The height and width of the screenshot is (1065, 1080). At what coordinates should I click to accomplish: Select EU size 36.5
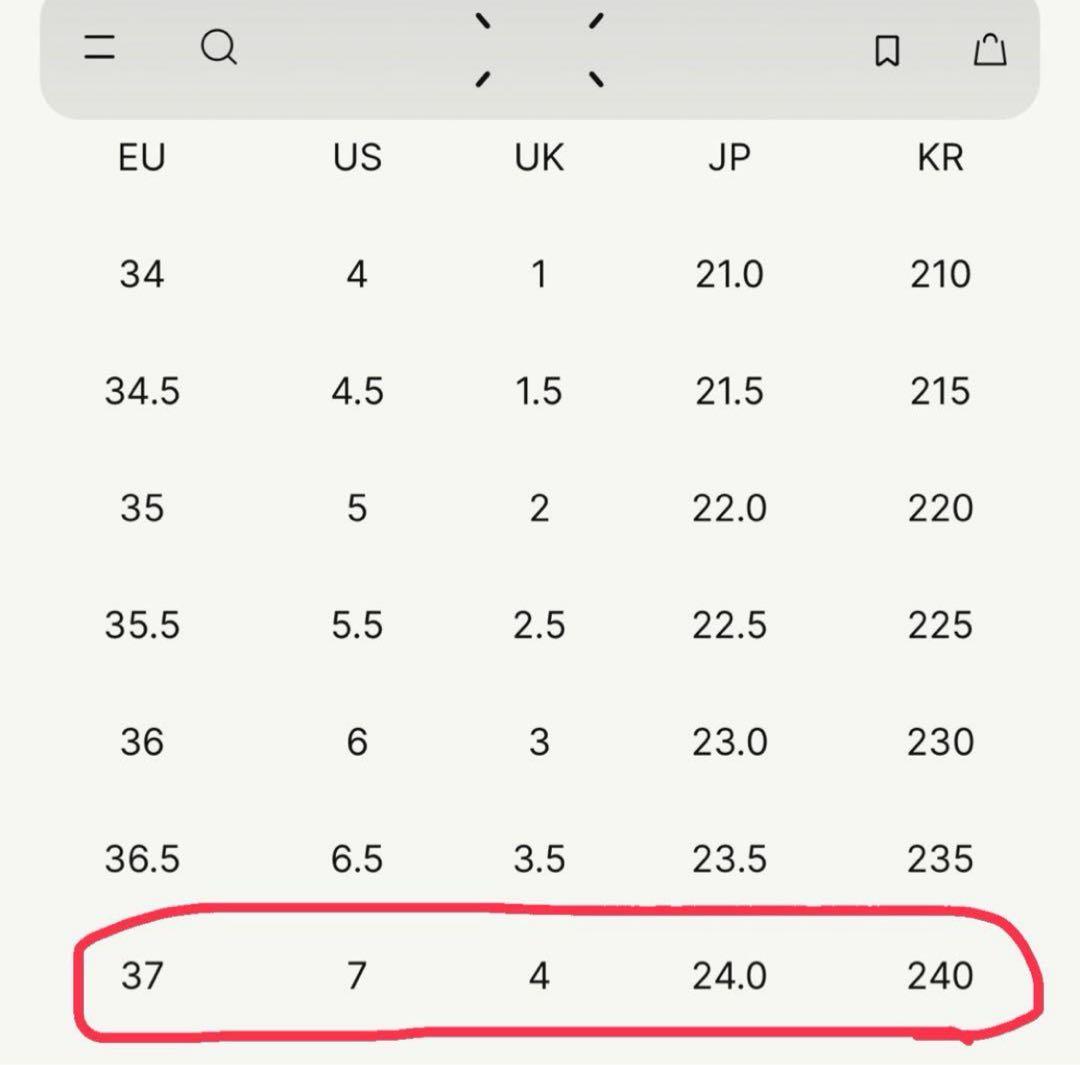[142, 858]
